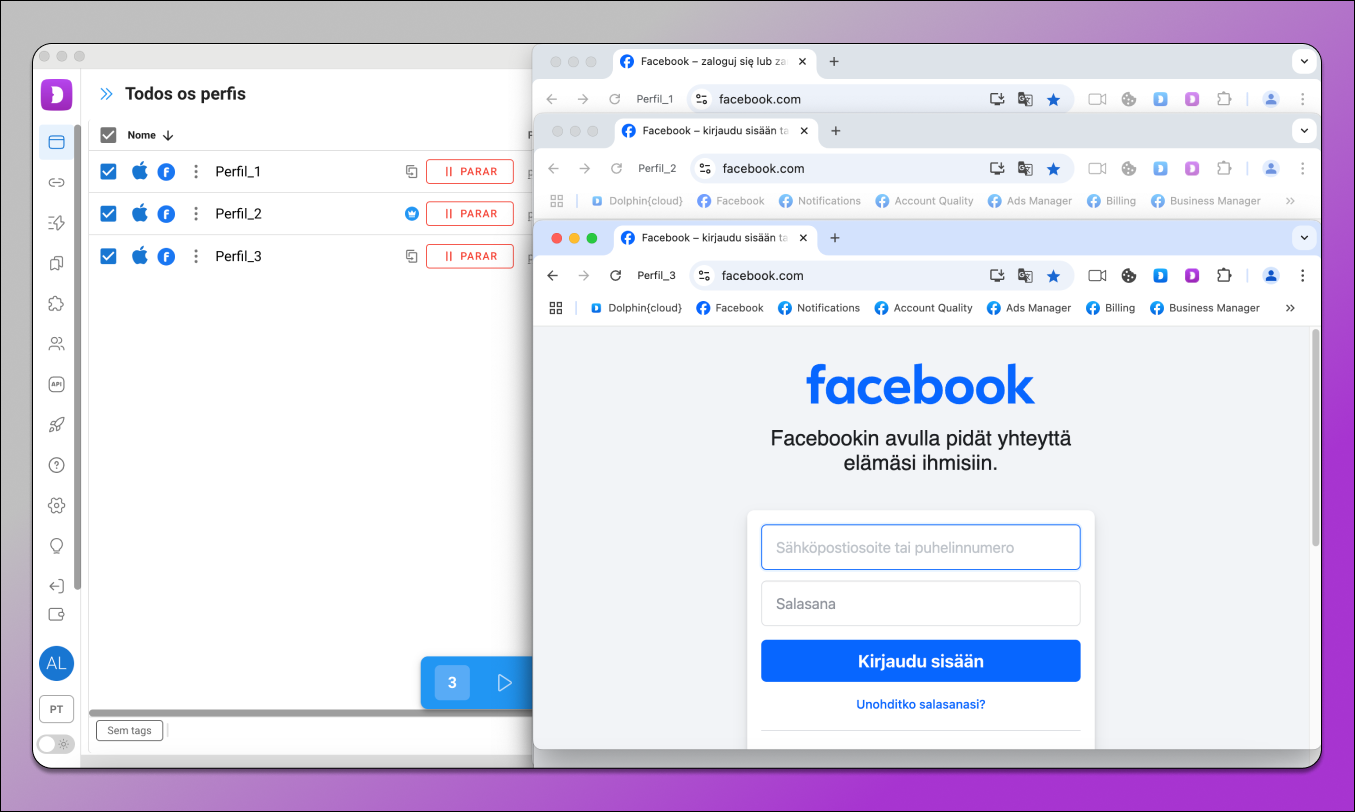1355x812 pixels.
Task: Reload the page in Perfil_3 window
Action: point(615,276)
